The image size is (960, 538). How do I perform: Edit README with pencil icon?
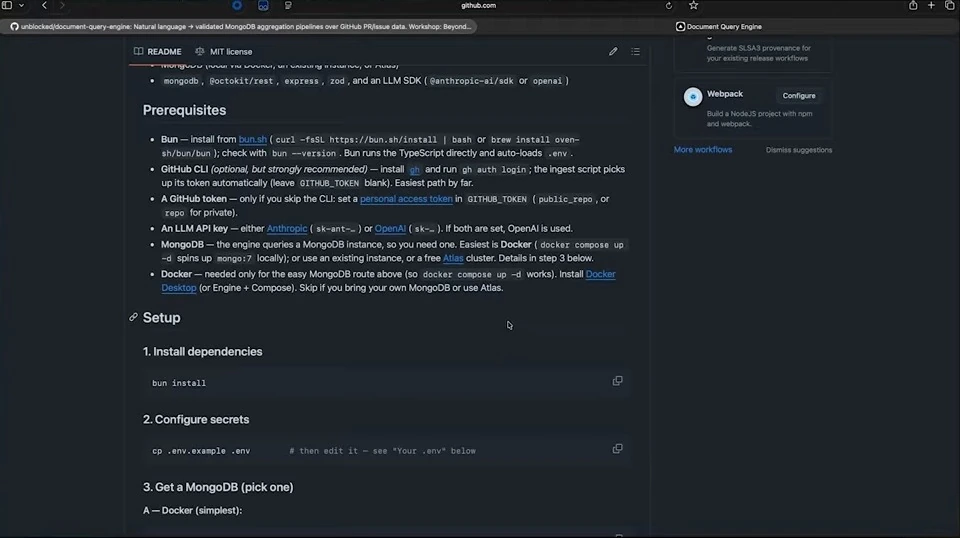tap(613, 51)
